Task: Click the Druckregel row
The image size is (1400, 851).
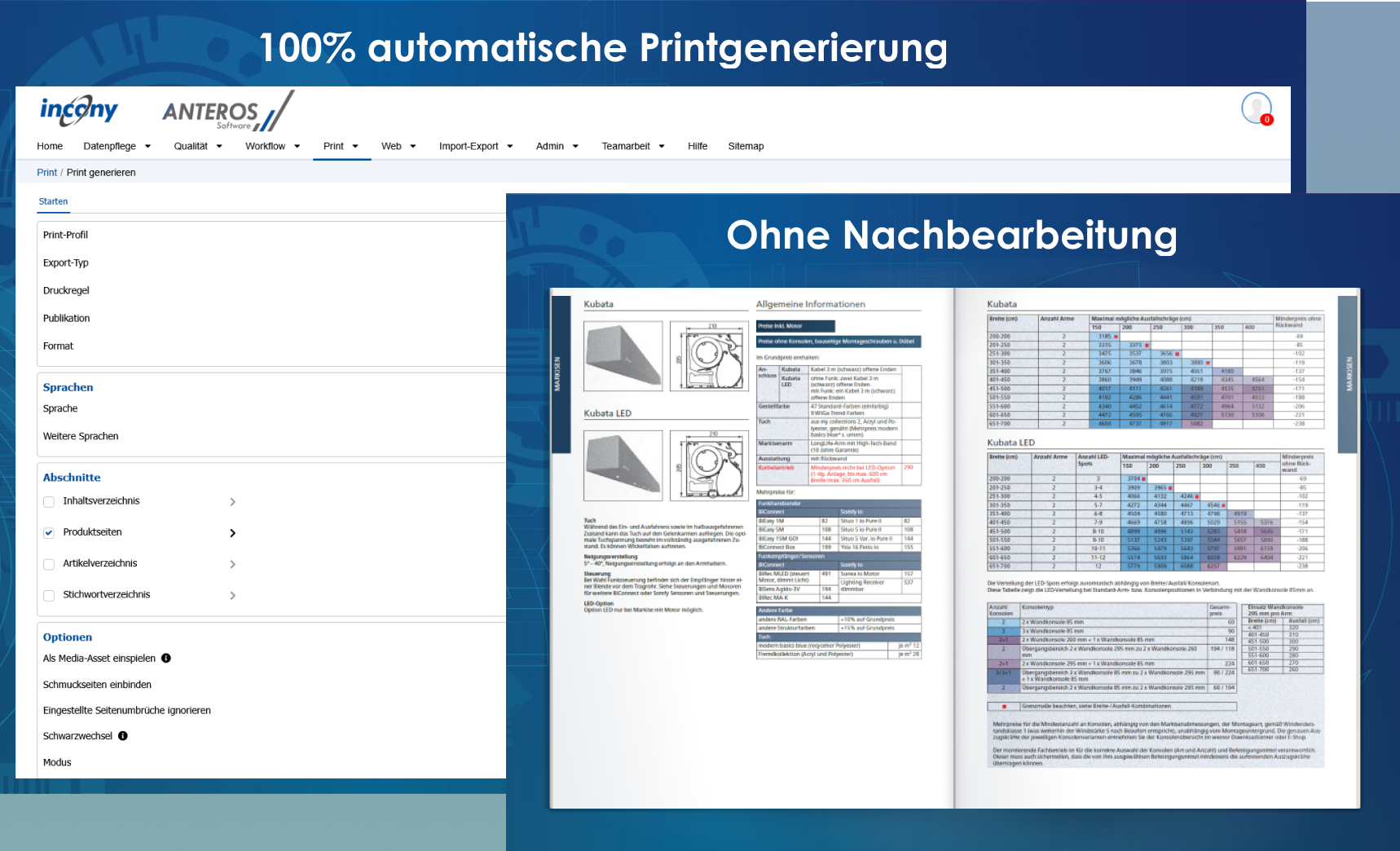Action: (x=271, y=290)
